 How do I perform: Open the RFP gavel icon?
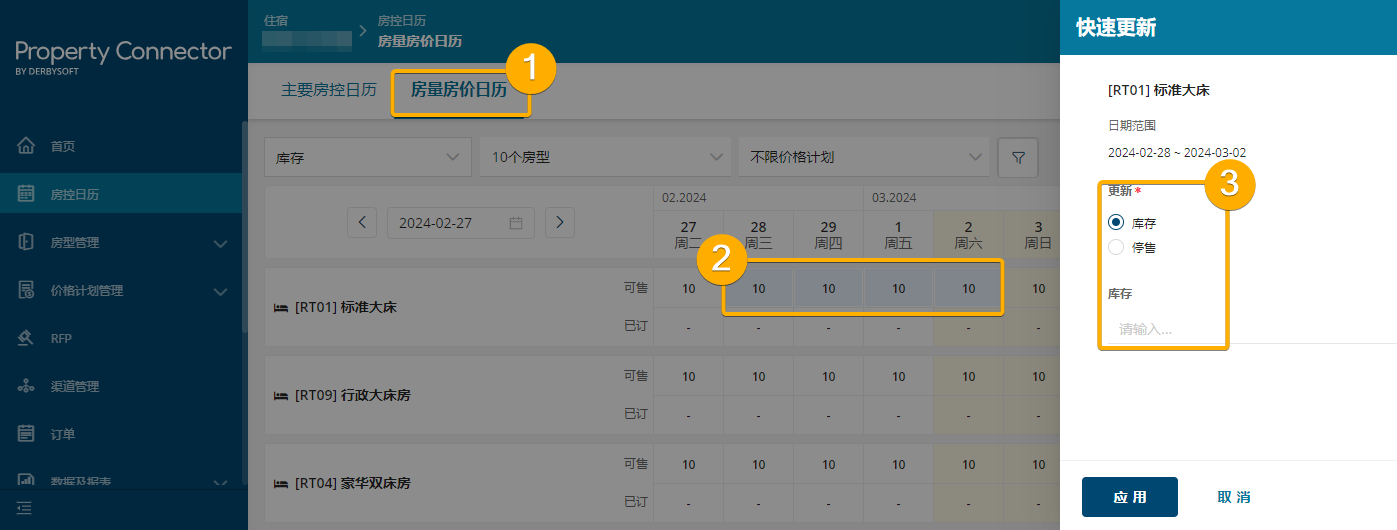coord(27,338)
